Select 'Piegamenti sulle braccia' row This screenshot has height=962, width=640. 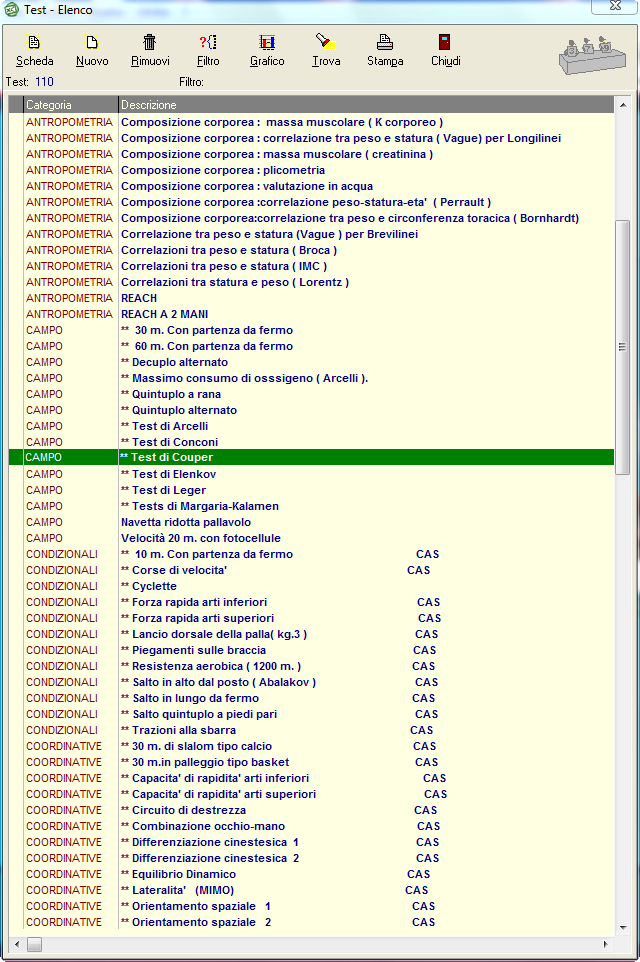311,650
